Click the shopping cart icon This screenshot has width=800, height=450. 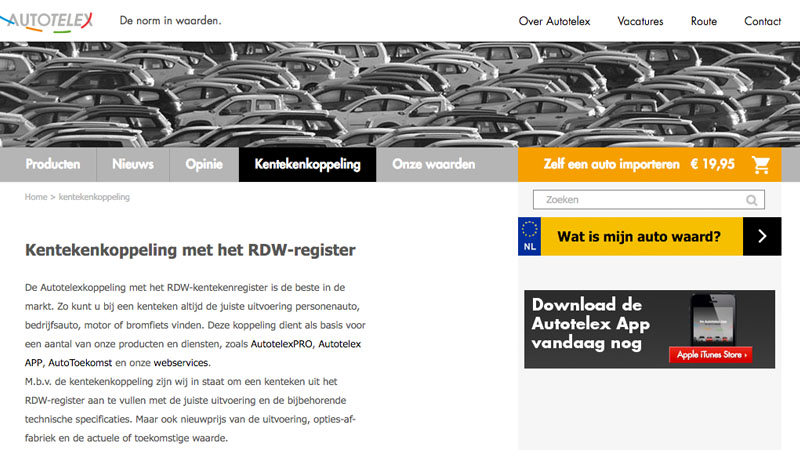[760, 164]
